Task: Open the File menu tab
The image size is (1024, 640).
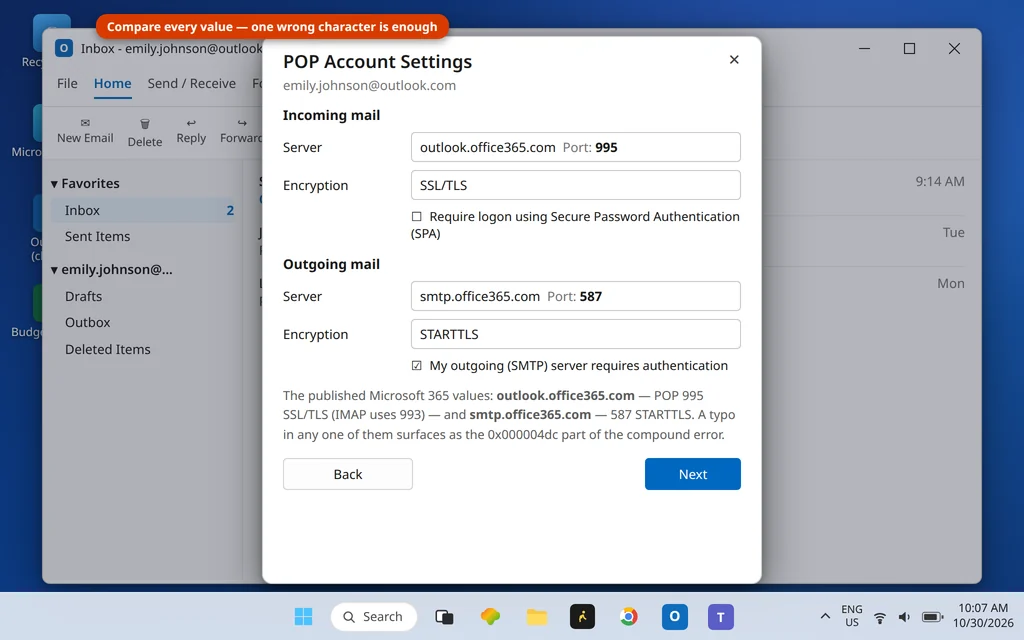Action: coord(67,84)
